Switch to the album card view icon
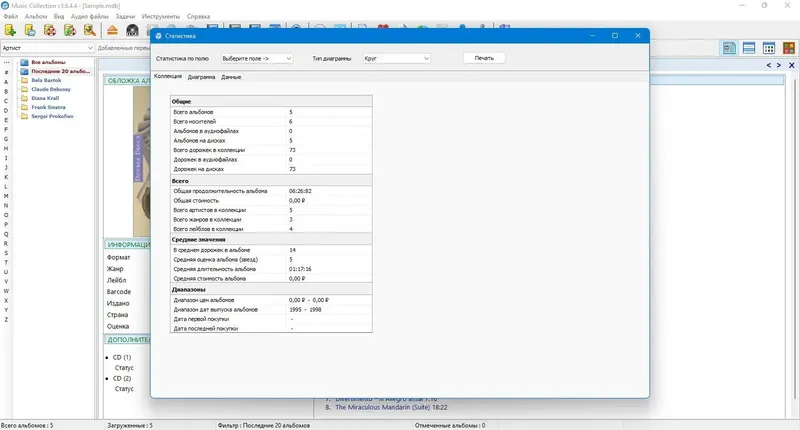800x430 pixels. [x=729, y=48]
